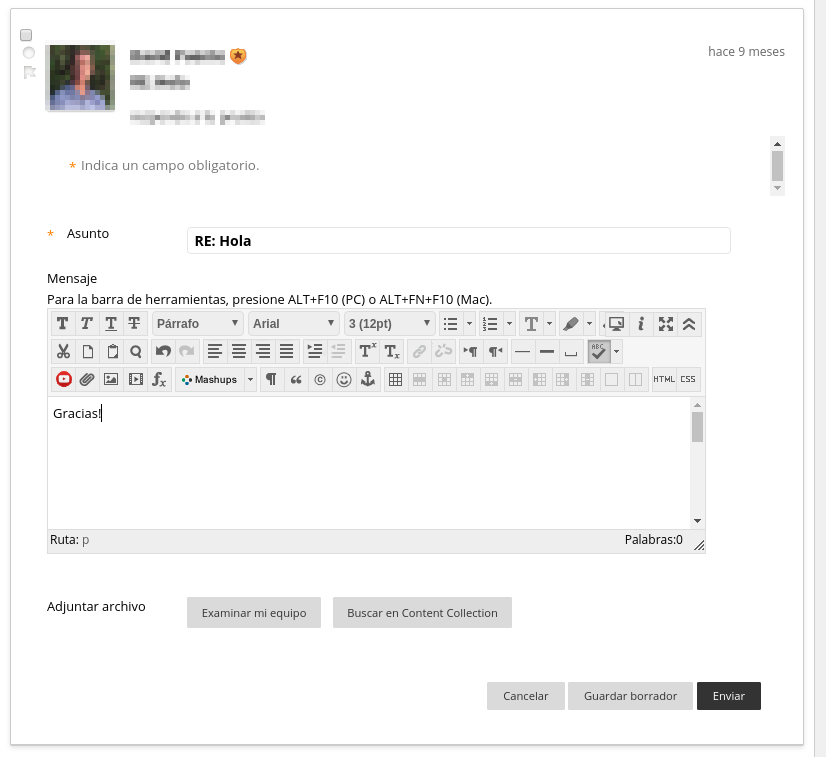This screenshot has height=757, width=826.
Task: Insert an anchor
Action: tap(368, 380)
